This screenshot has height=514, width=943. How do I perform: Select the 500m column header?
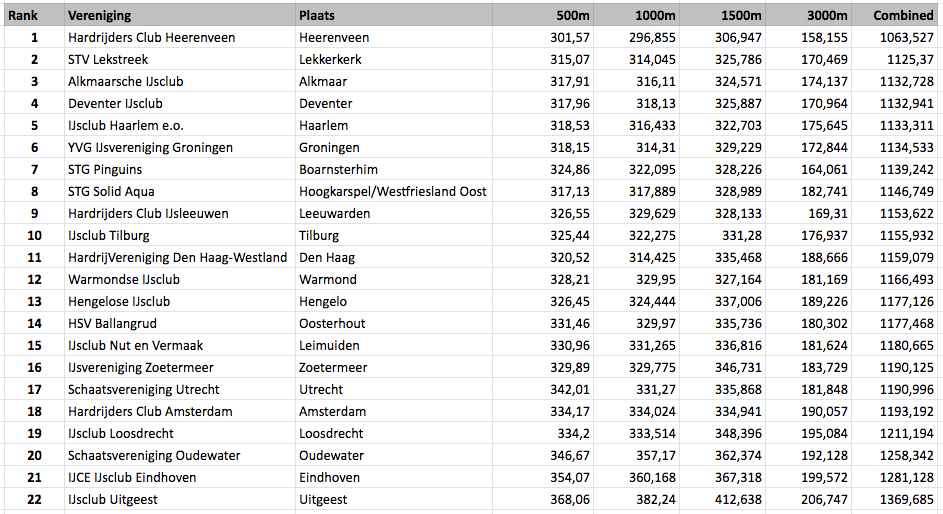pos(542,15)
